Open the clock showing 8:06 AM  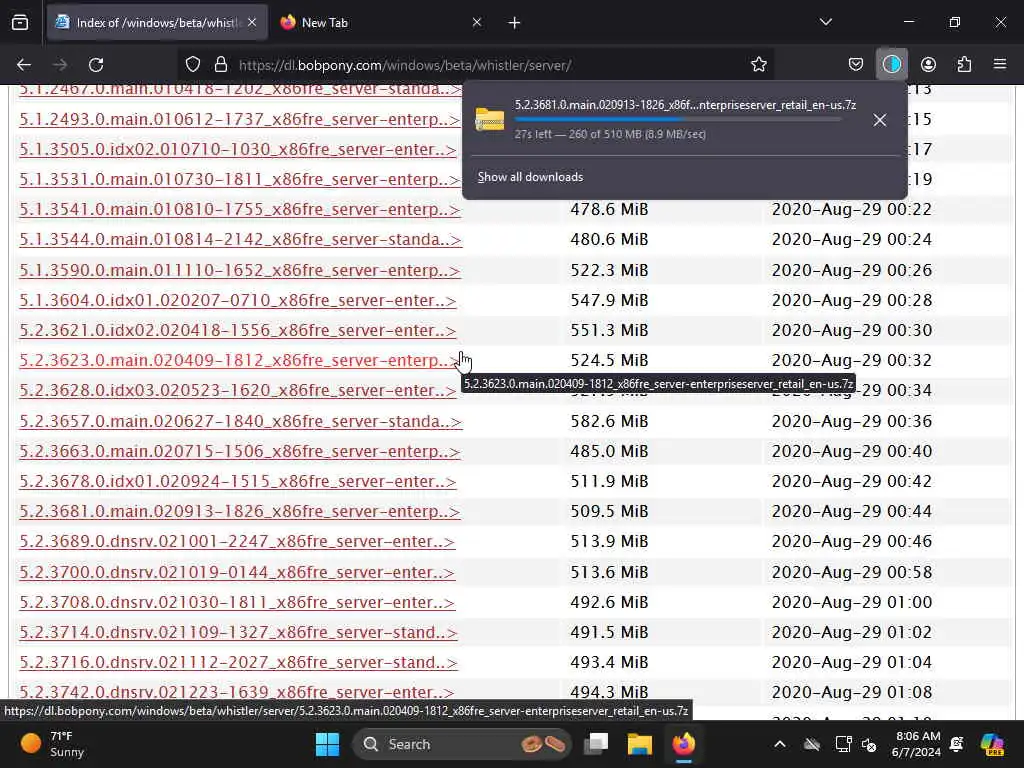(916, 744)
